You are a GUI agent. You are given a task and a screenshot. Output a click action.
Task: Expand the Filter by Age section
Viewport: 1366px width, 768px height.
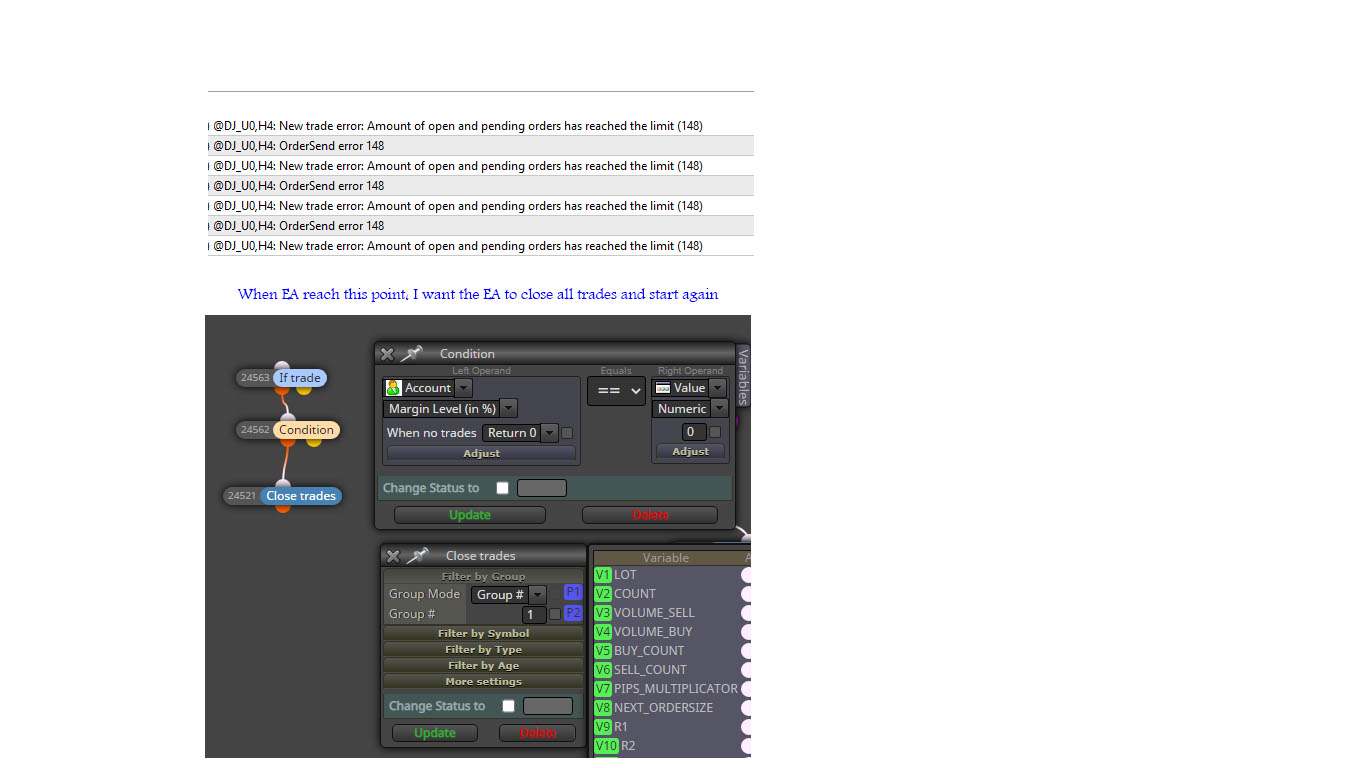coord(483,665)
